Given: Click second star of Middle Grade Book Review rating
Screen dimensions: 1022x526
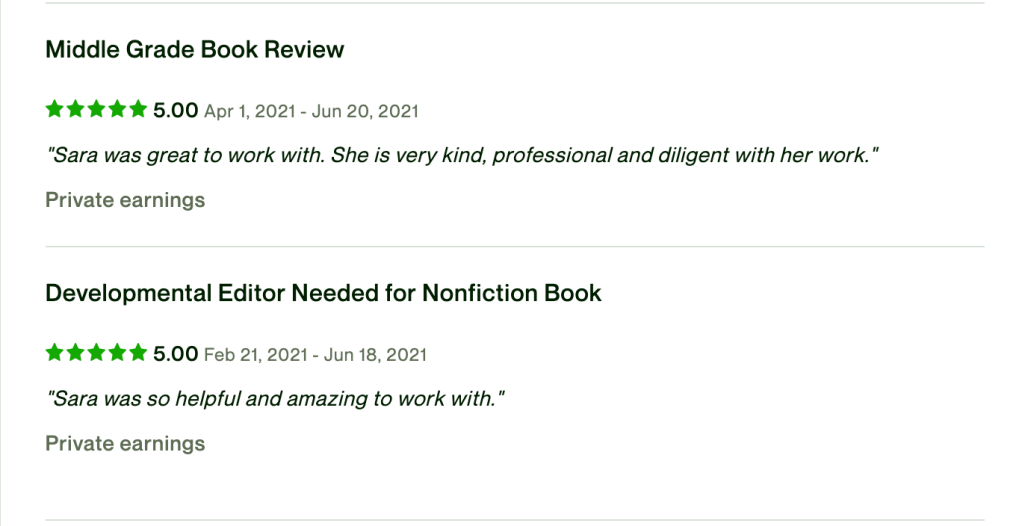Looking at the screenshot, I should (x=75, y=109).
